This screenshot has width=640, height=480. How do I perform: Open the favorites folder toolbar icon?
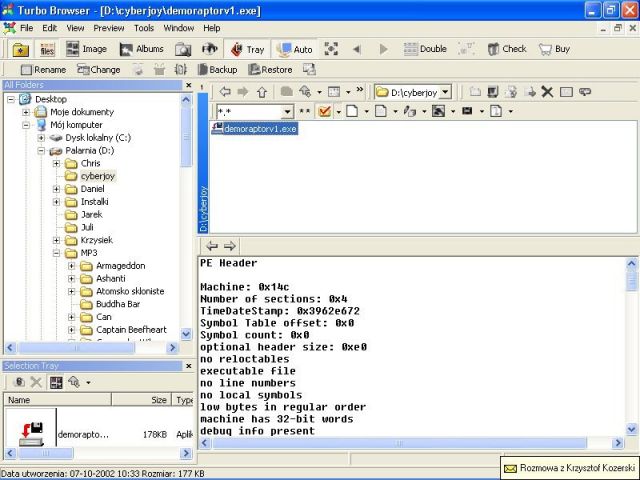[20, 49]
